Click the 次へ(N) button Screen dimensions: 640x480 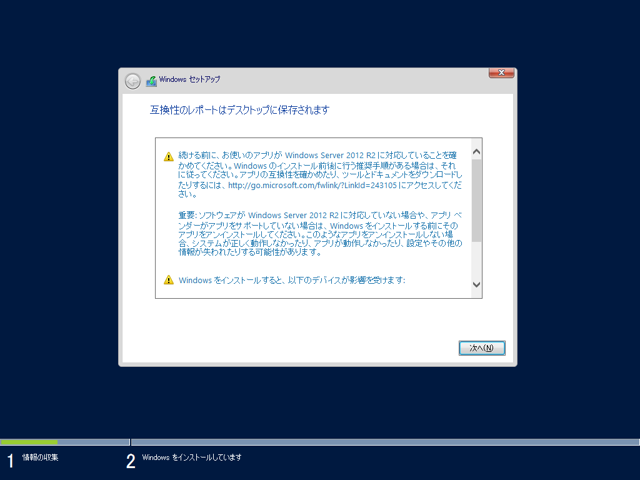[x=482, y=348]
